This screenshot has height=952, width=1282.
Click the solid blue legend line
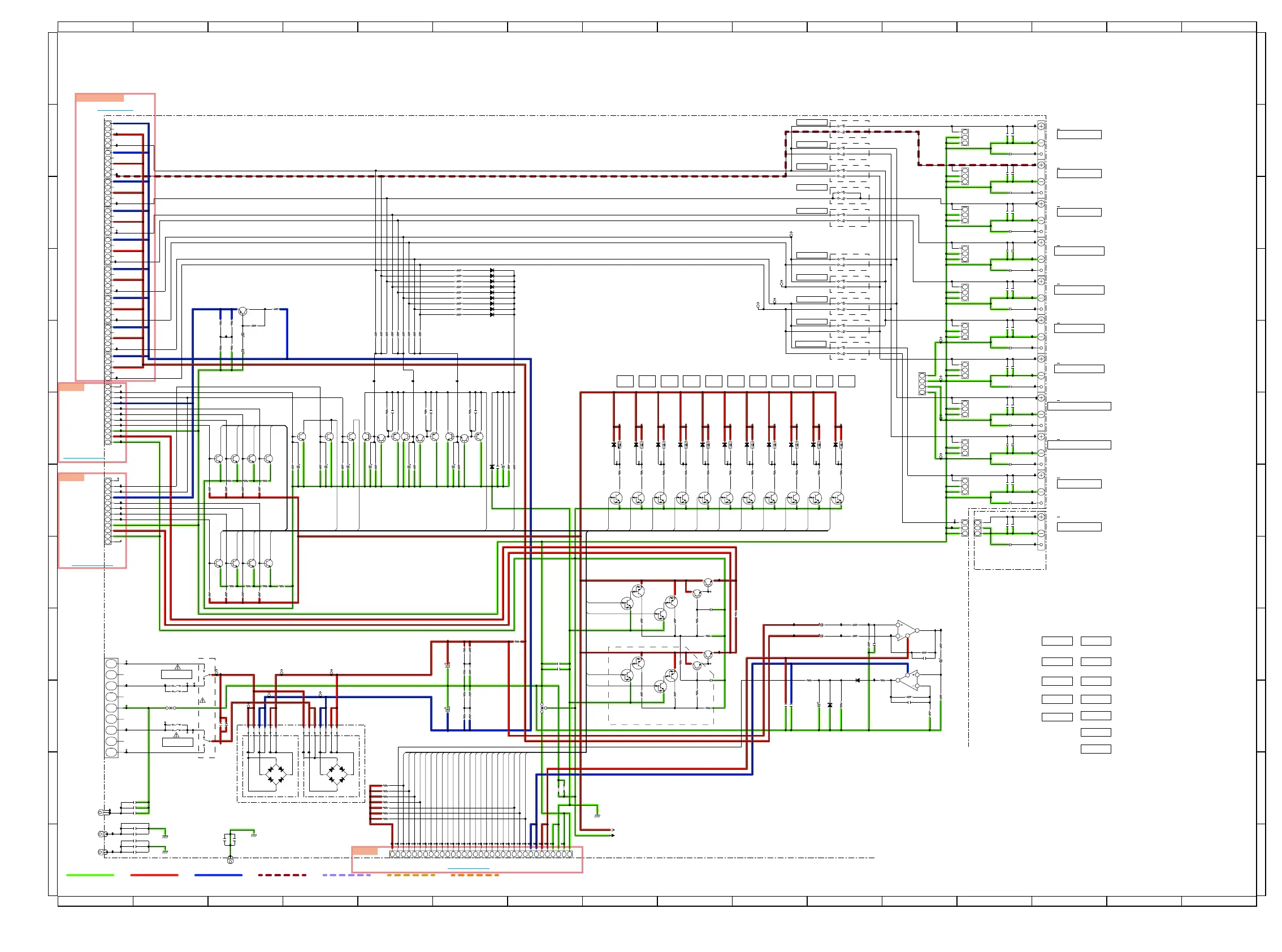(x=218, y=875)
